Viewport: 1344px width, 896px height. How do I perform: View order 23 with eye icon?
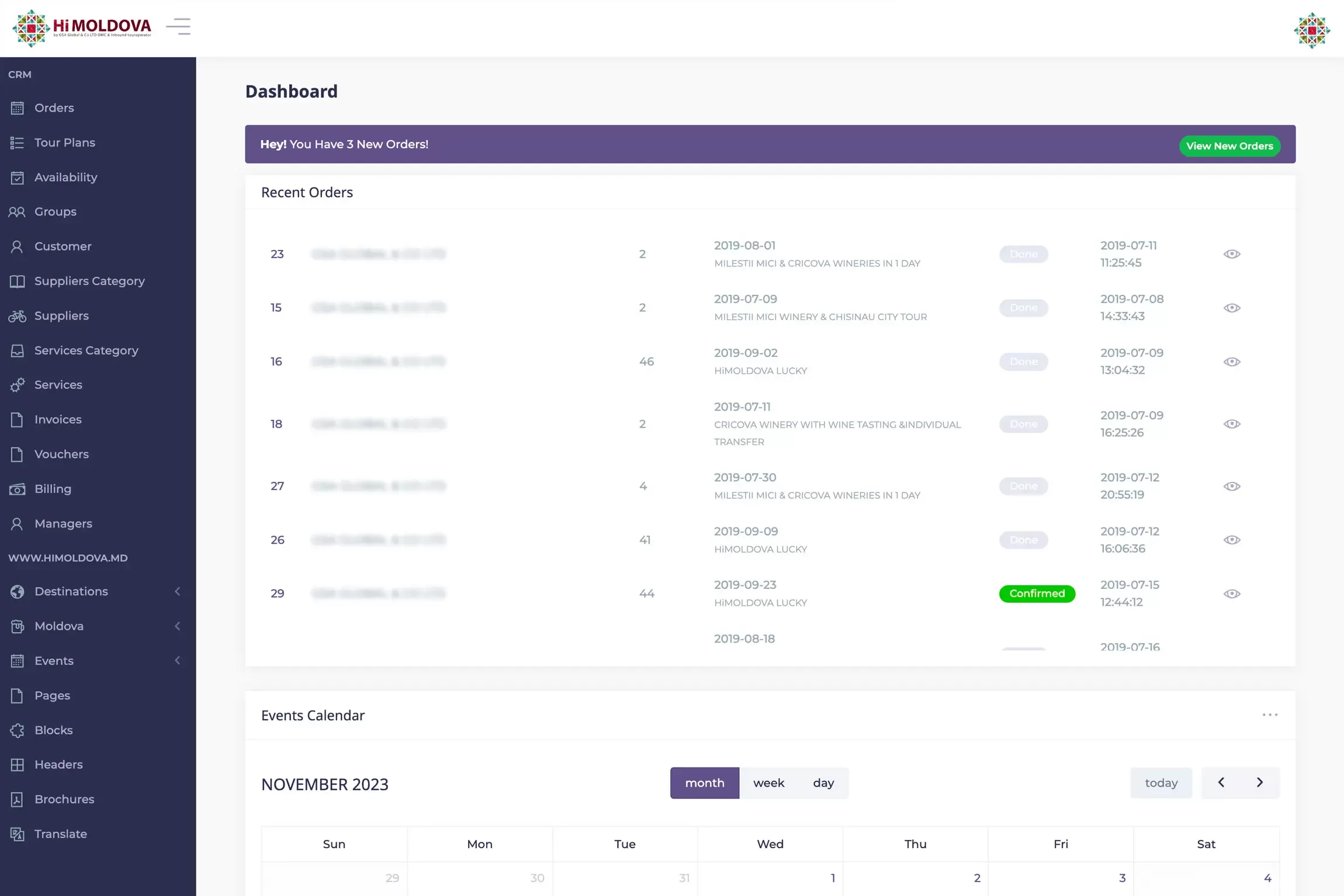coord(1232,254)
